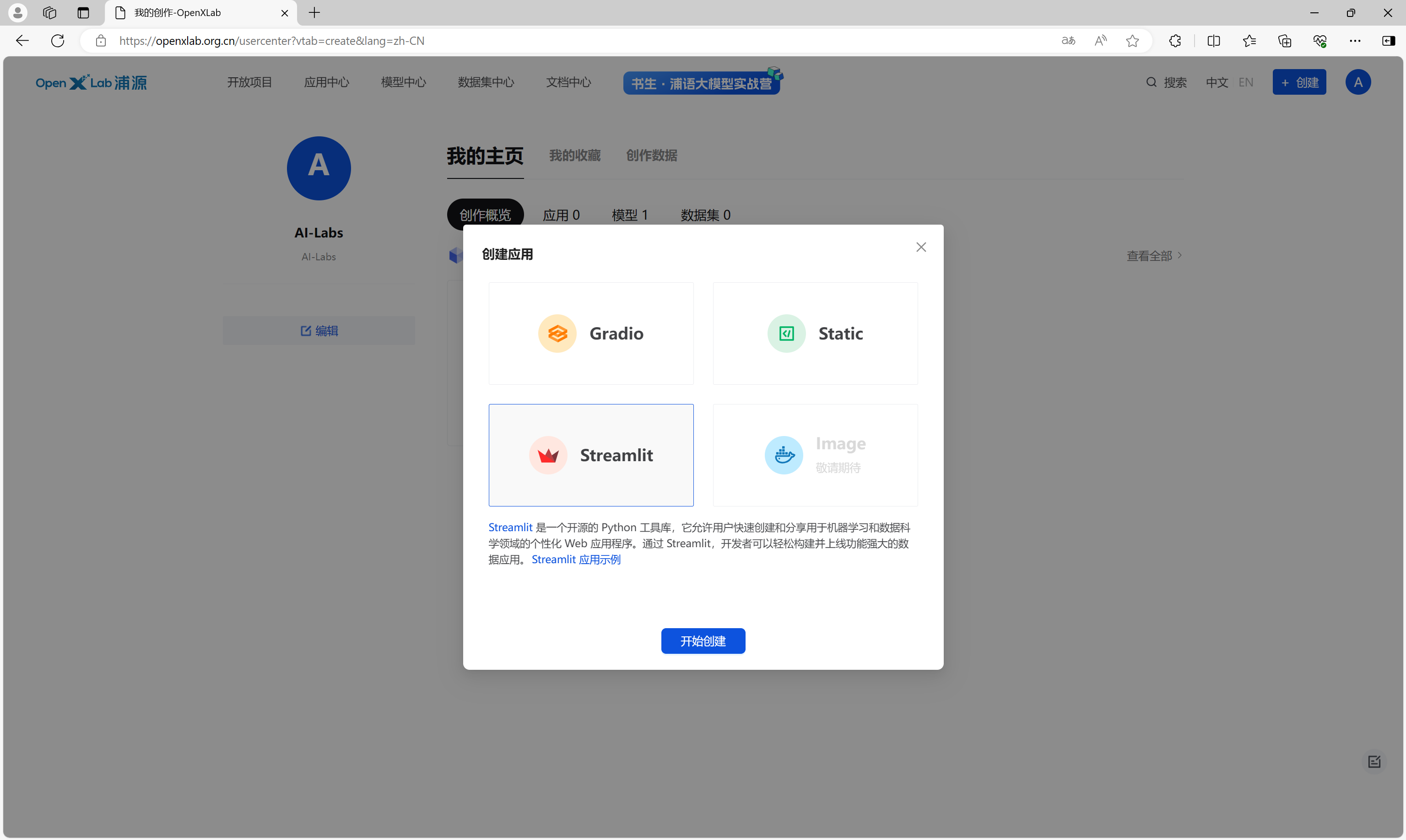Open 数据集中心 in navigation

486,83
